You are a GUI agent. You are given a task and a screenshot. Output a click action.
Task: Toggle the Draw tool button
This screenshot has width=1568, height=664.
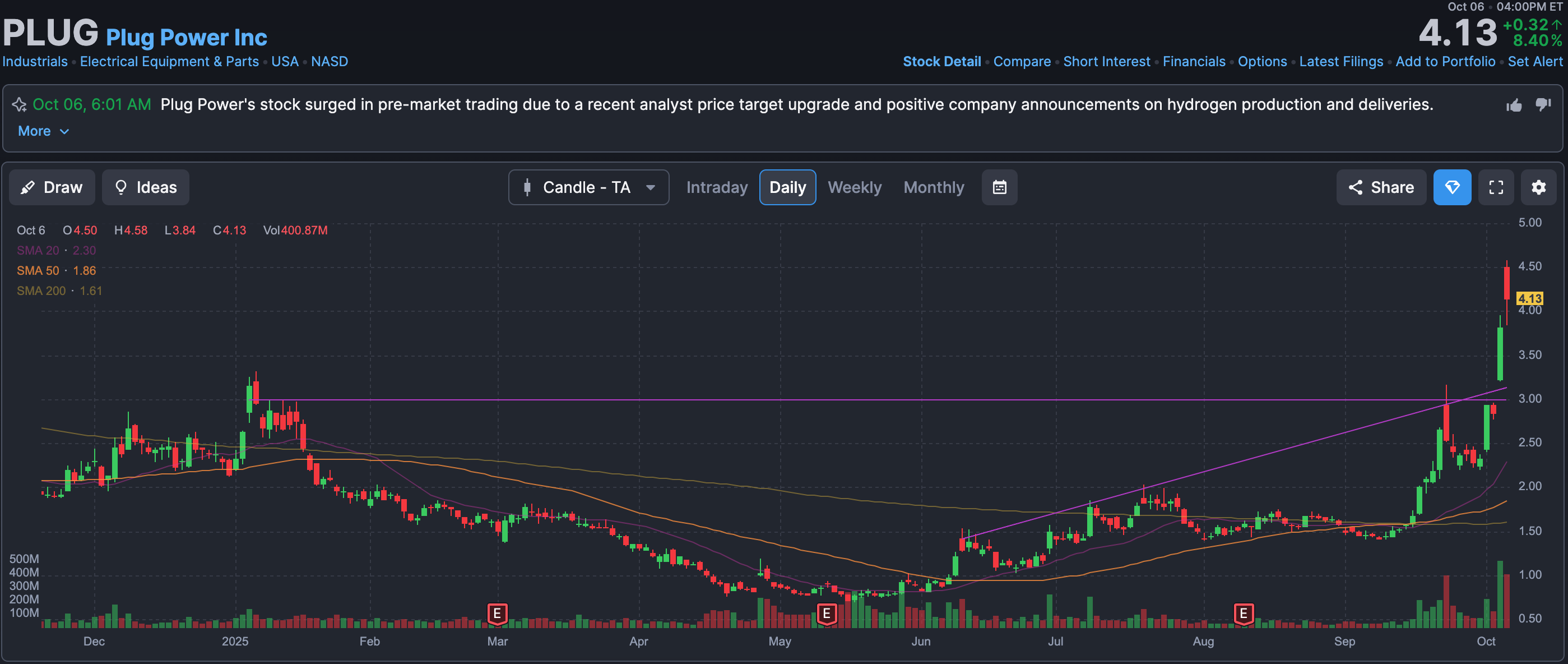[52, 187]
